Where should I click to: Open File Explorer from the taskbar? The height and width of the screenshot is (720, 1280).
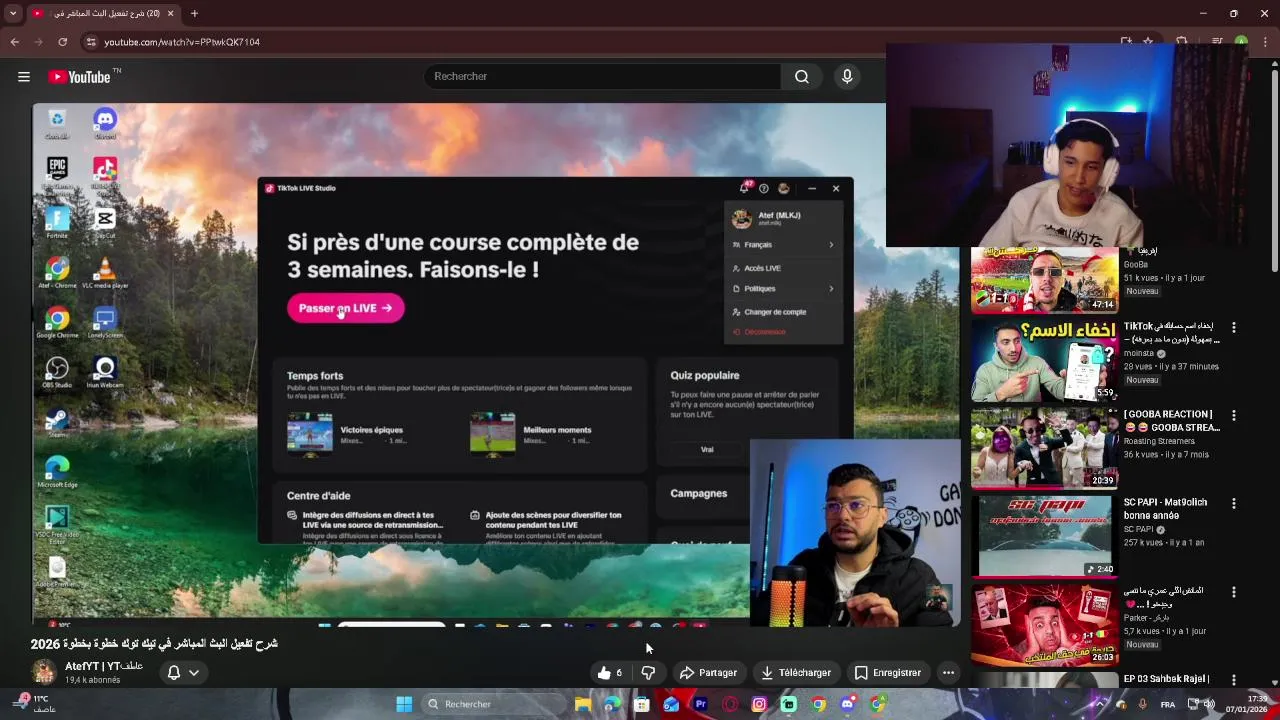tap(583, 704)
